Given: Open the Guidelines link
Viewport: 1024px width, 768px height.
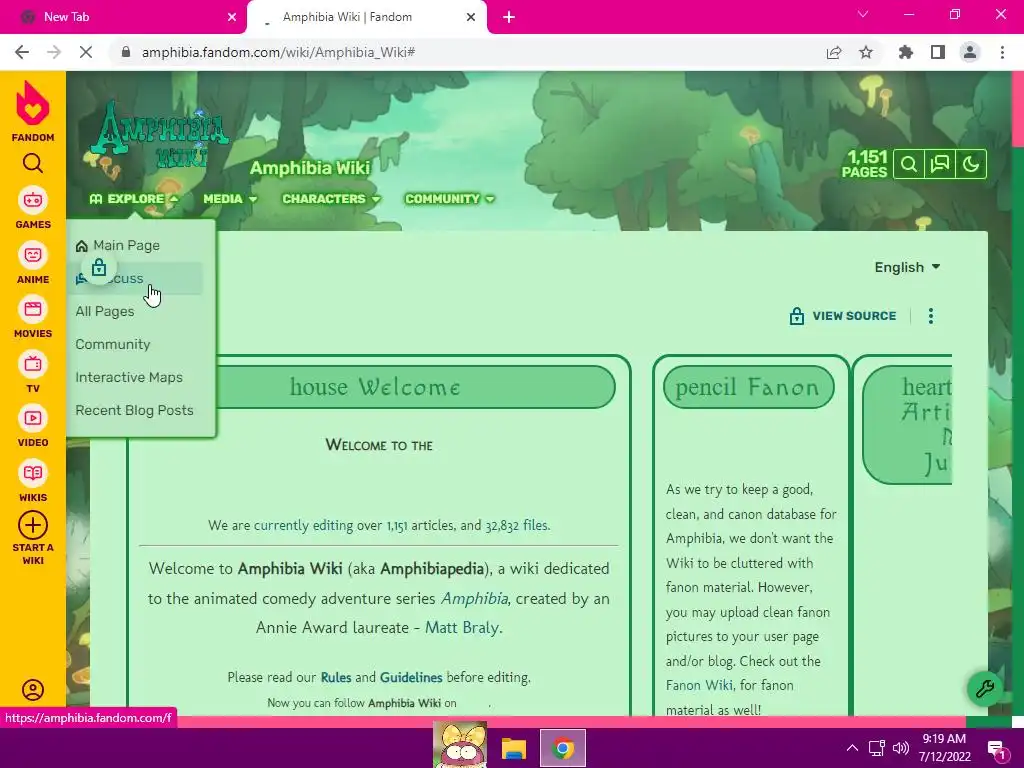Looking at the screenshot, I should click(x=411, y=677).
